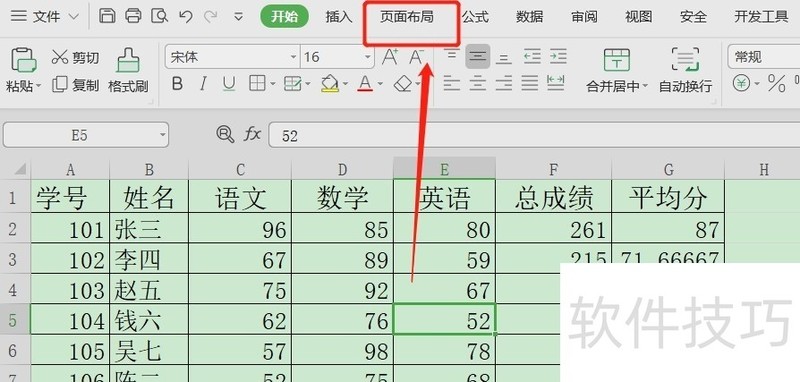
Task: Center text horizontally
Action: [x=478, y=83]
